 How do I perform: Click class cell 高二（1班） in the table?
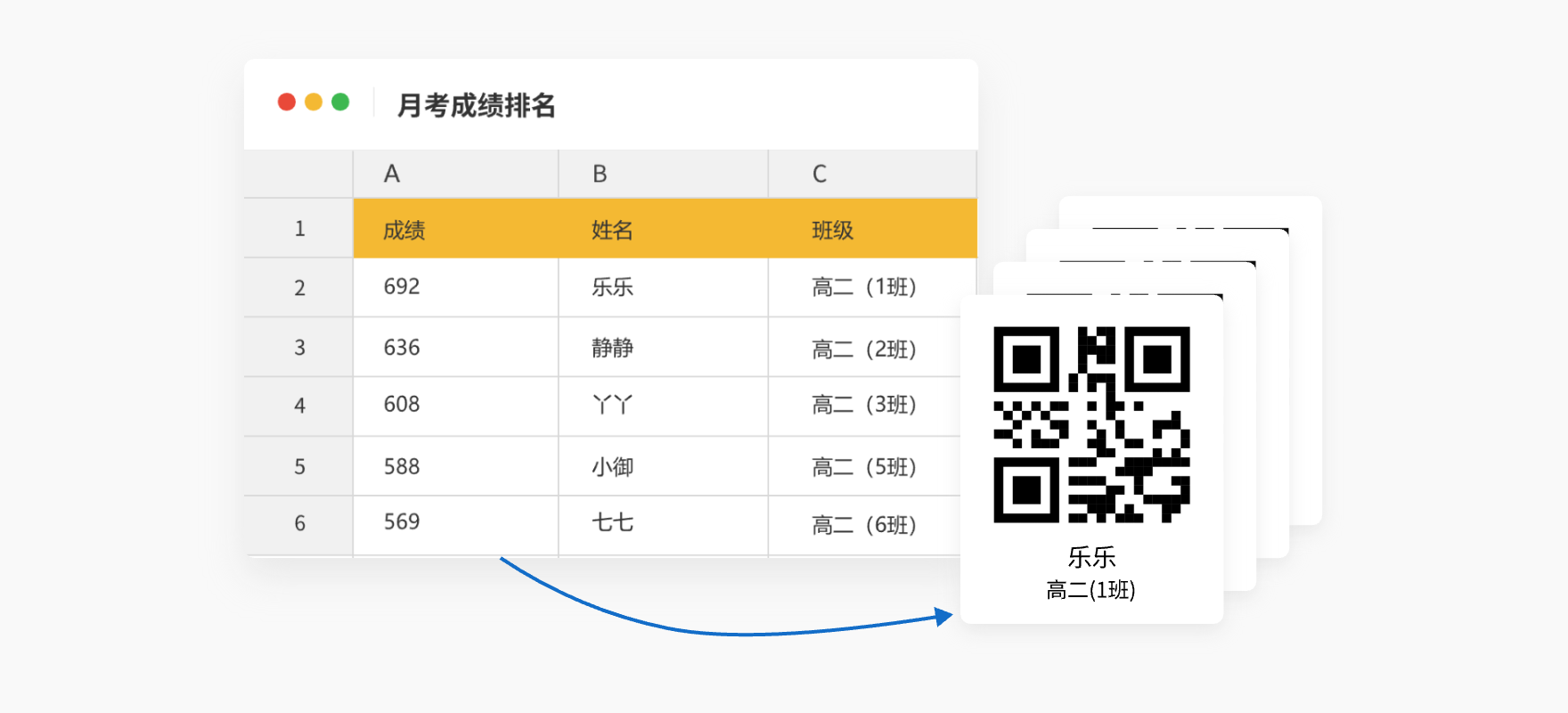tap(872, 287)
